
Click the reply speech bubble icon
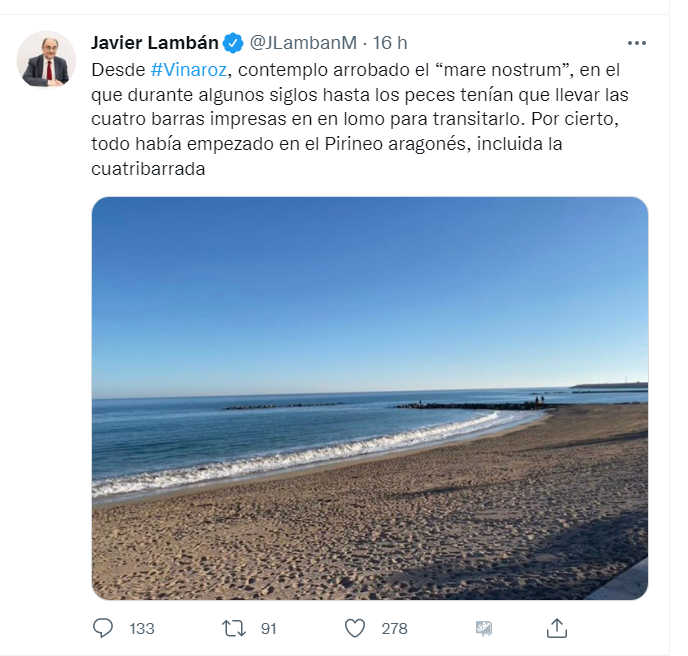coord(103,628)
